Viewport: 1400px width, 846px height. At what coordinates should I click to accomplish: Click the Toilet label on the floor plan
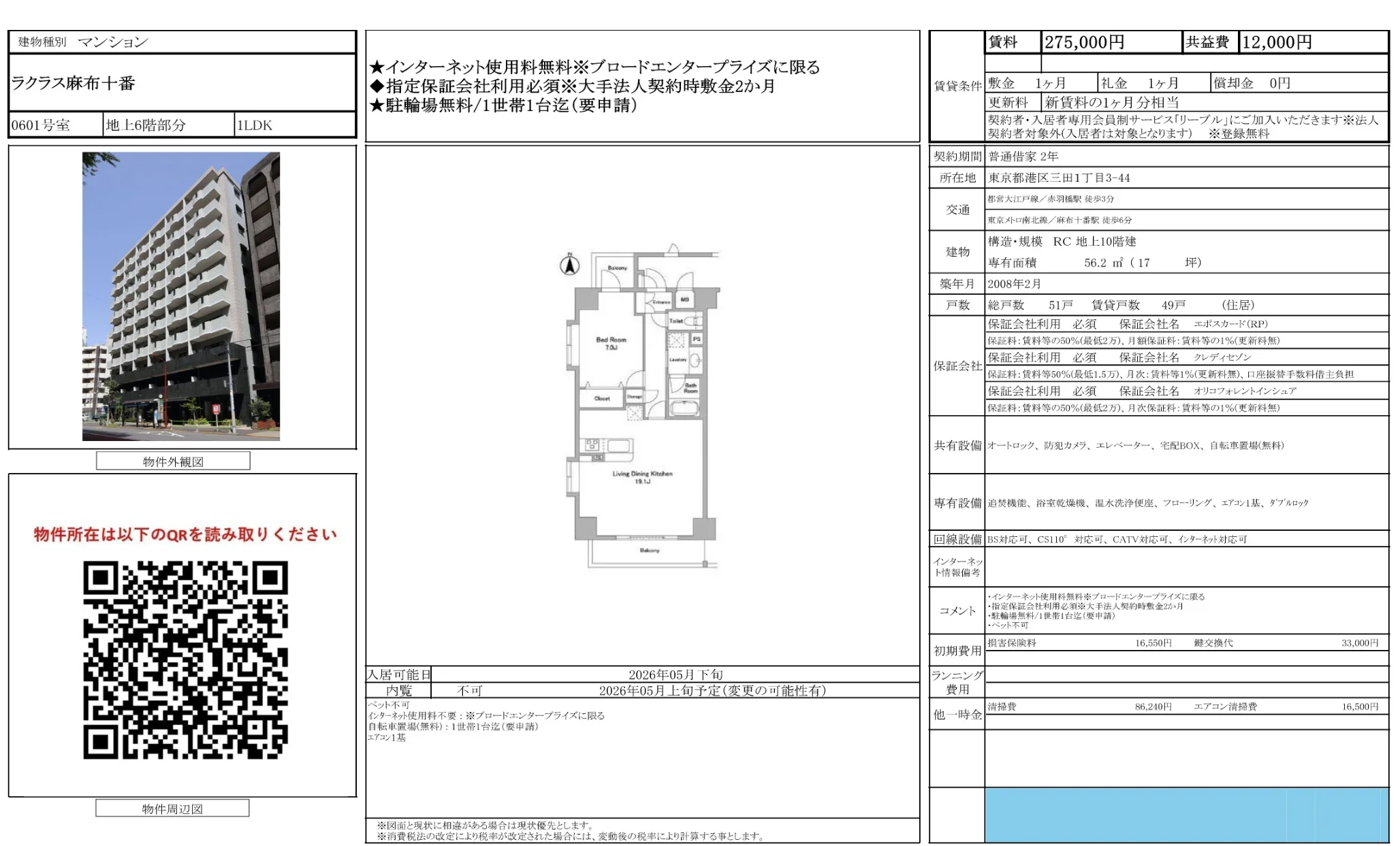click(x=675, y=321)
